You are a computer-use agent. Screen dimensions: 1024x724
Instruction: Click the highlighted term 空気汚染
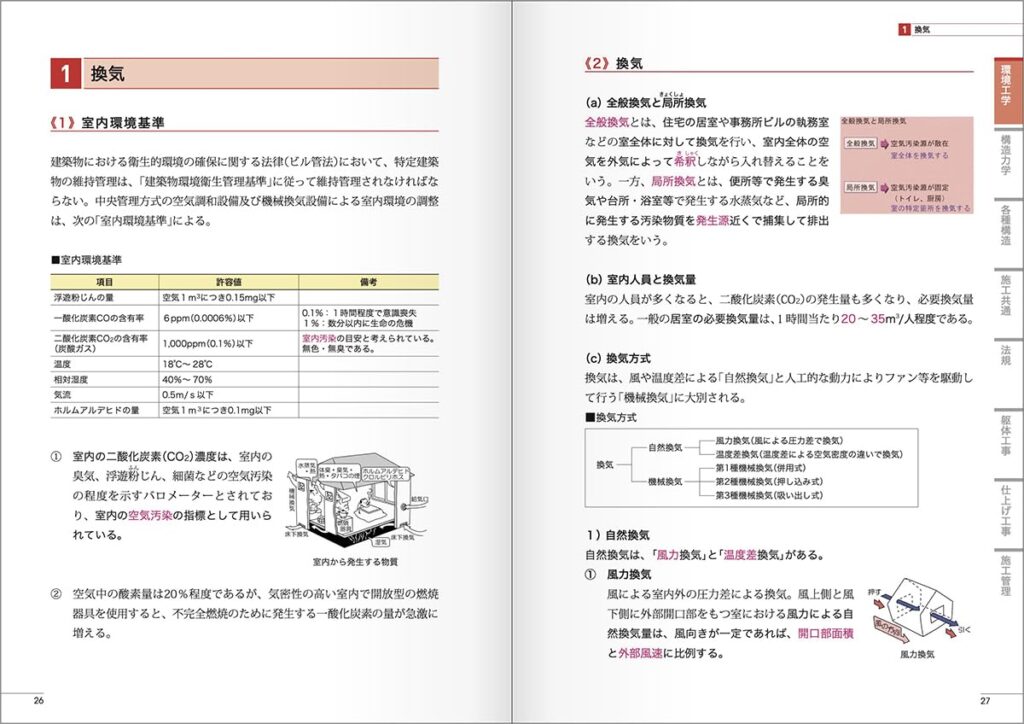(150, 515)
